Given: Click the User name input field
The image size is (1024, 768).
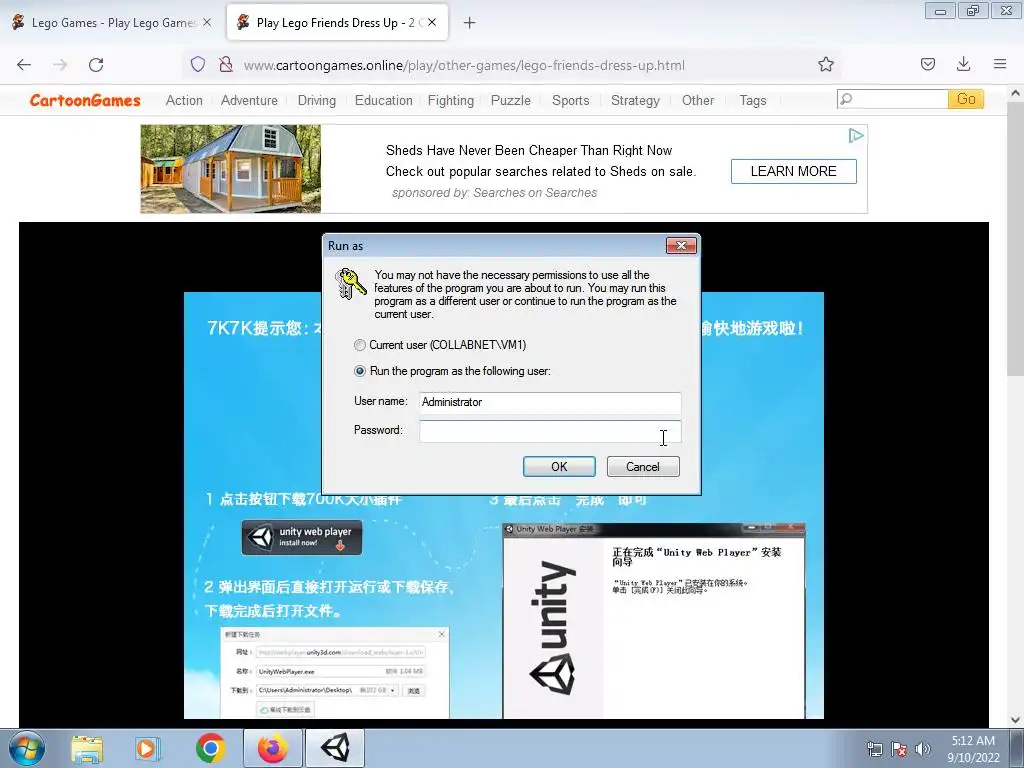Looking at the screenshot, I should (550, 402).
